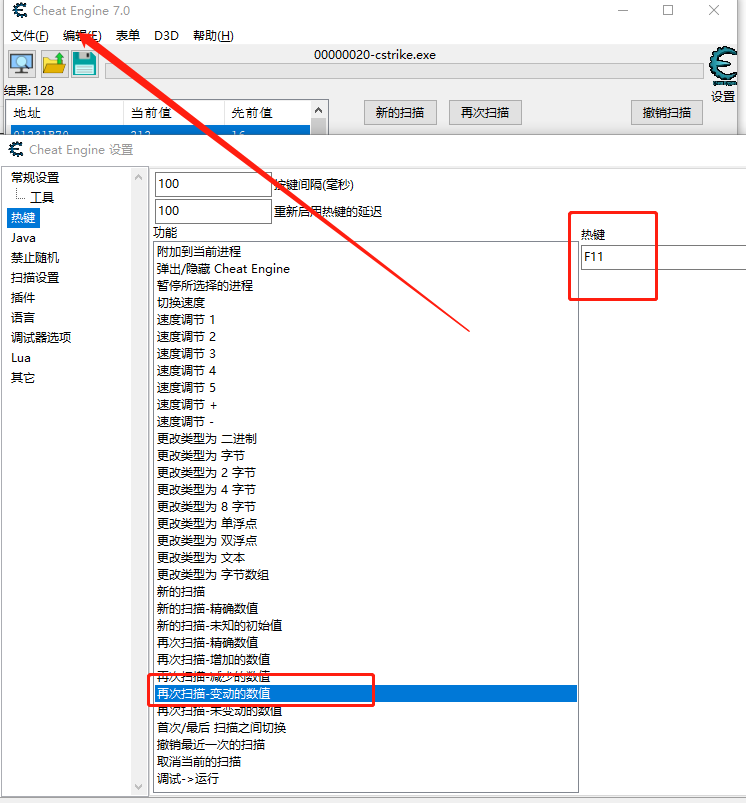
Task: Select 更改类型为 单浮点 function
Action: [x=207, y=523]
